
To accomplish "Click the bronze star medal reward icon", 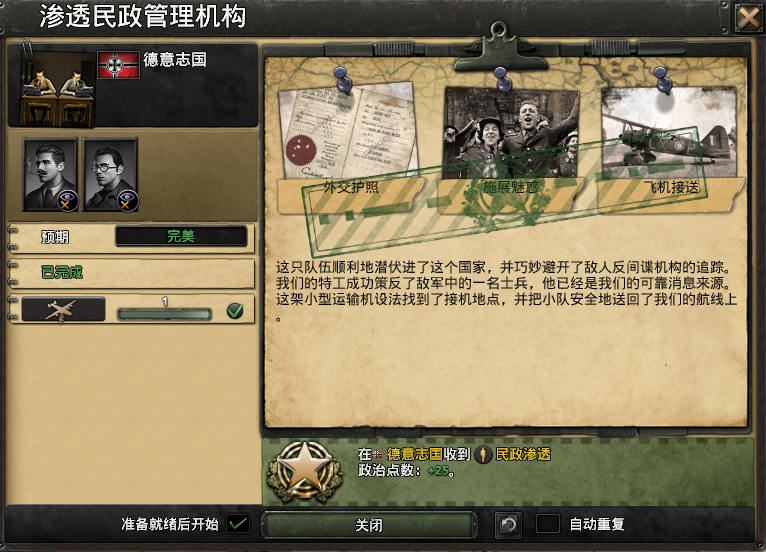I will pyautogui.click(x=306, y=472).
